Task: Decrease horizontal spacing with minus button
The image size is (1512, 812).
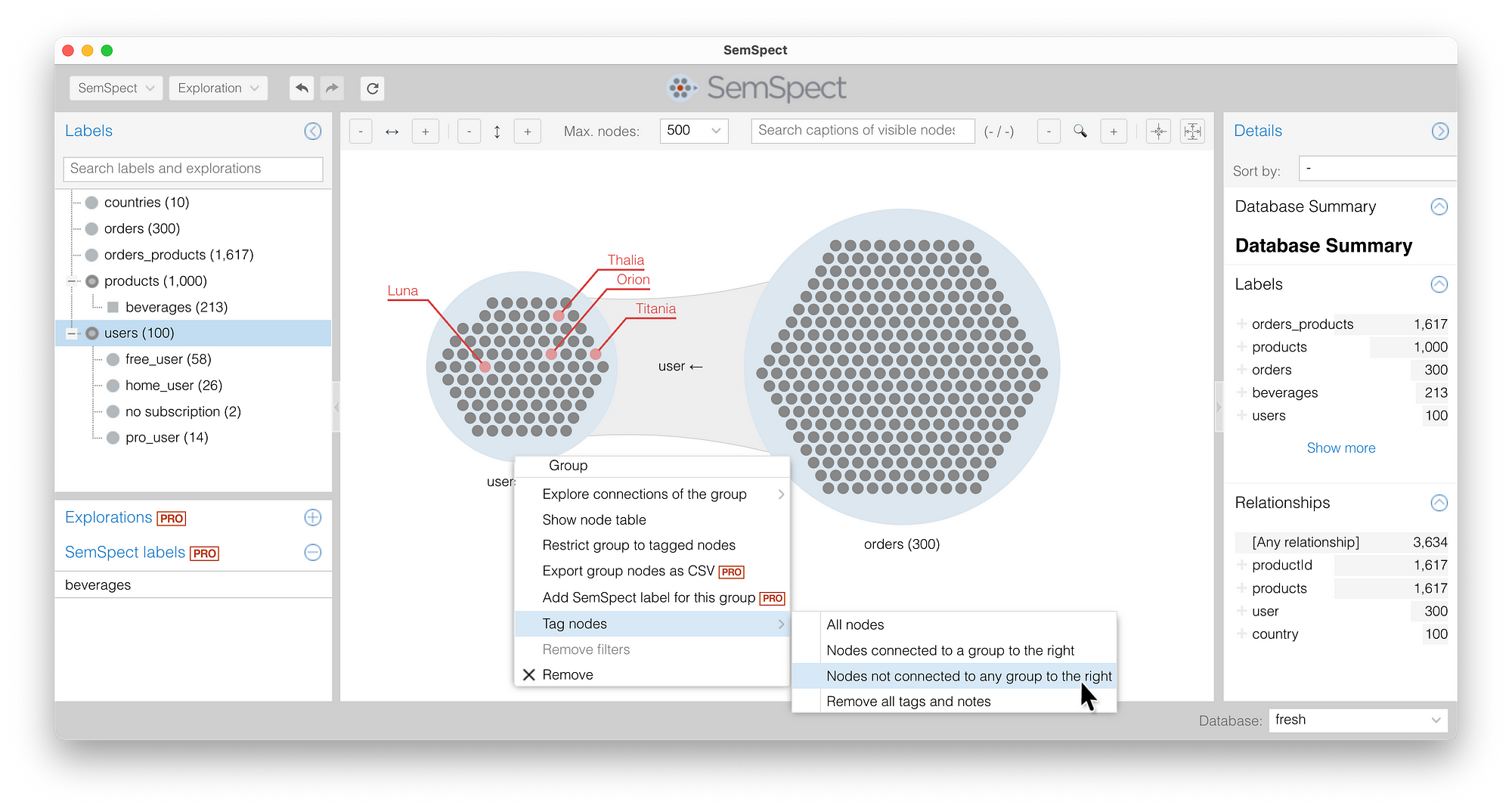Action: tap(361, 132)
